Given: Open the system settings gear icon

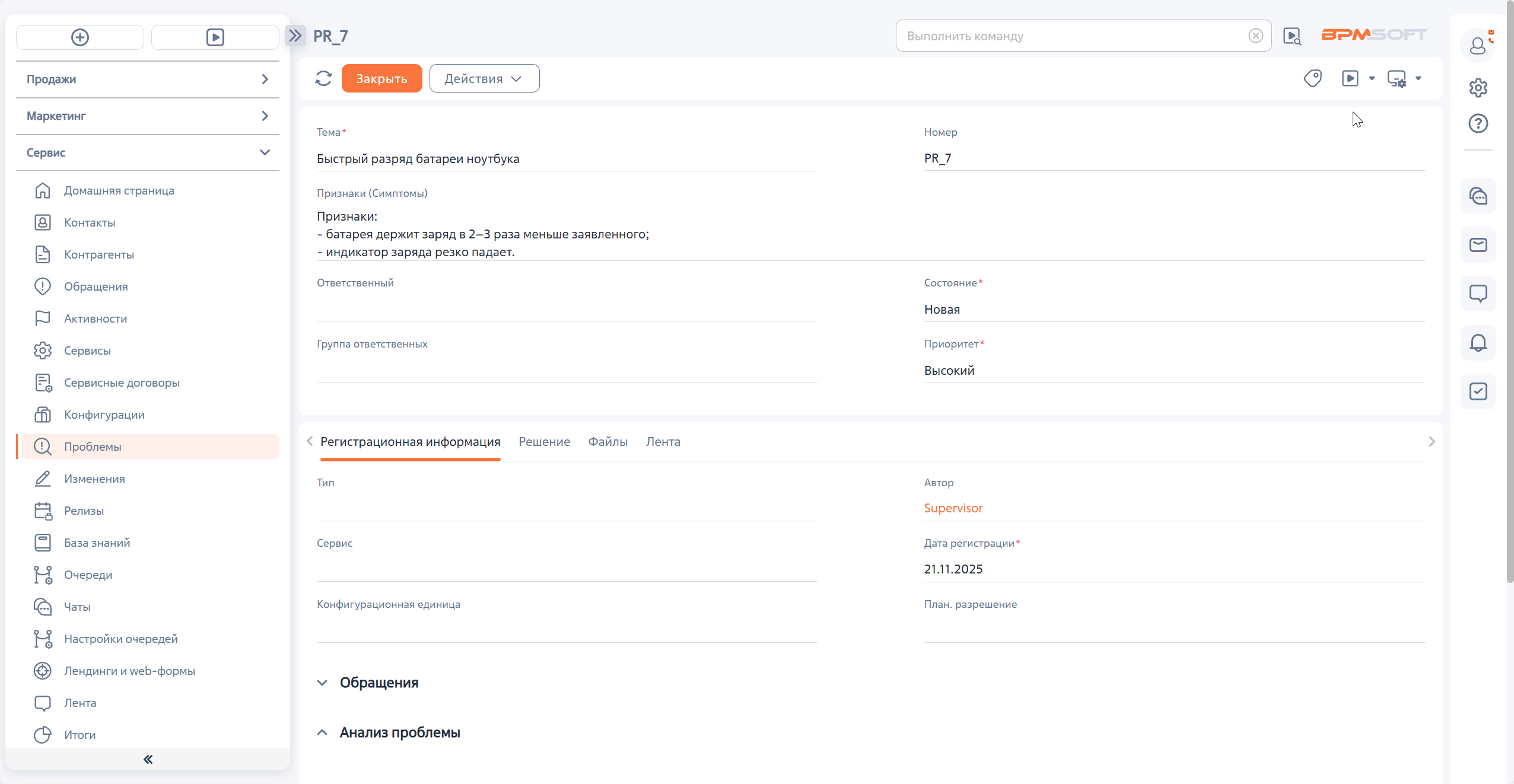Looking at the screenshot, I should tap(1478, 88).
